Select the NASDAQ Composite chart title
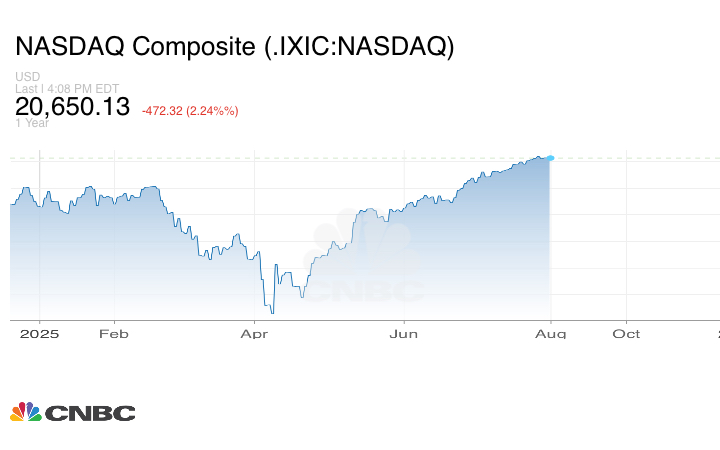This screenshot has height=450, width=720. (234, 47)
